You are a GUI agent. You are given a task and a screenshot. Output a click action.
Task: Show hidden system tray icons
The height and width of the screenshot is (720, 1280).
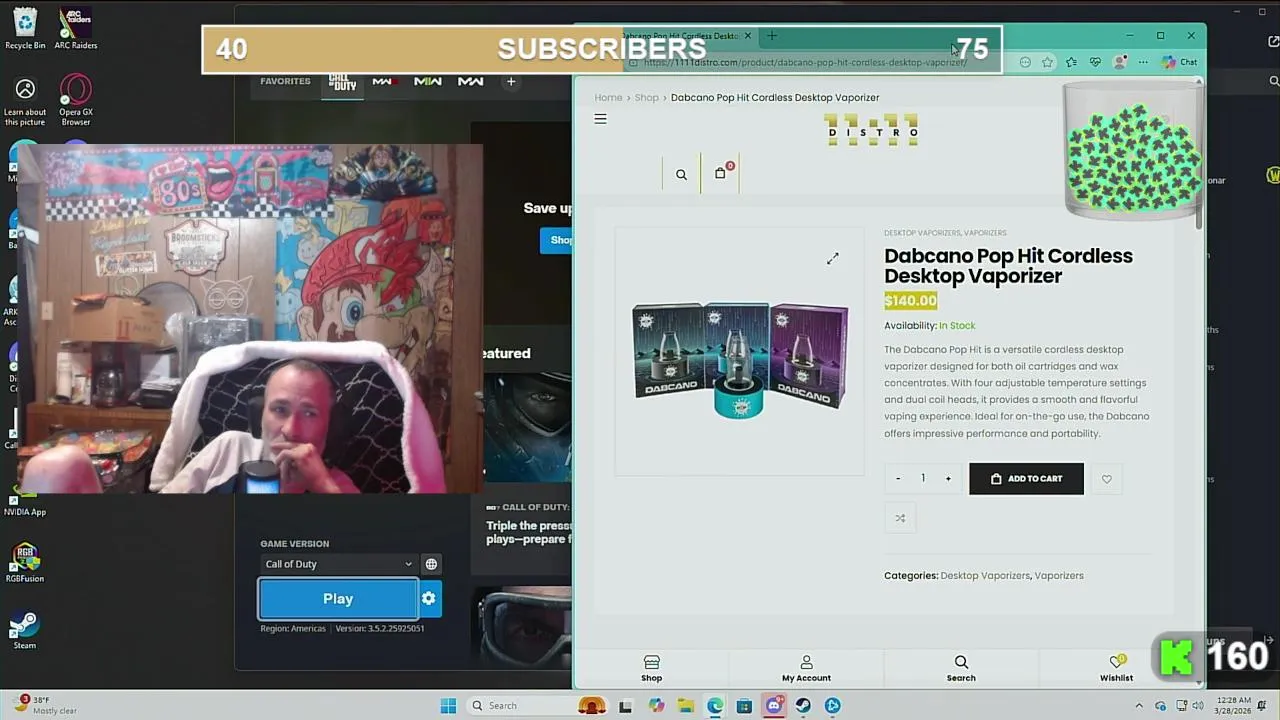point(1138,706)
